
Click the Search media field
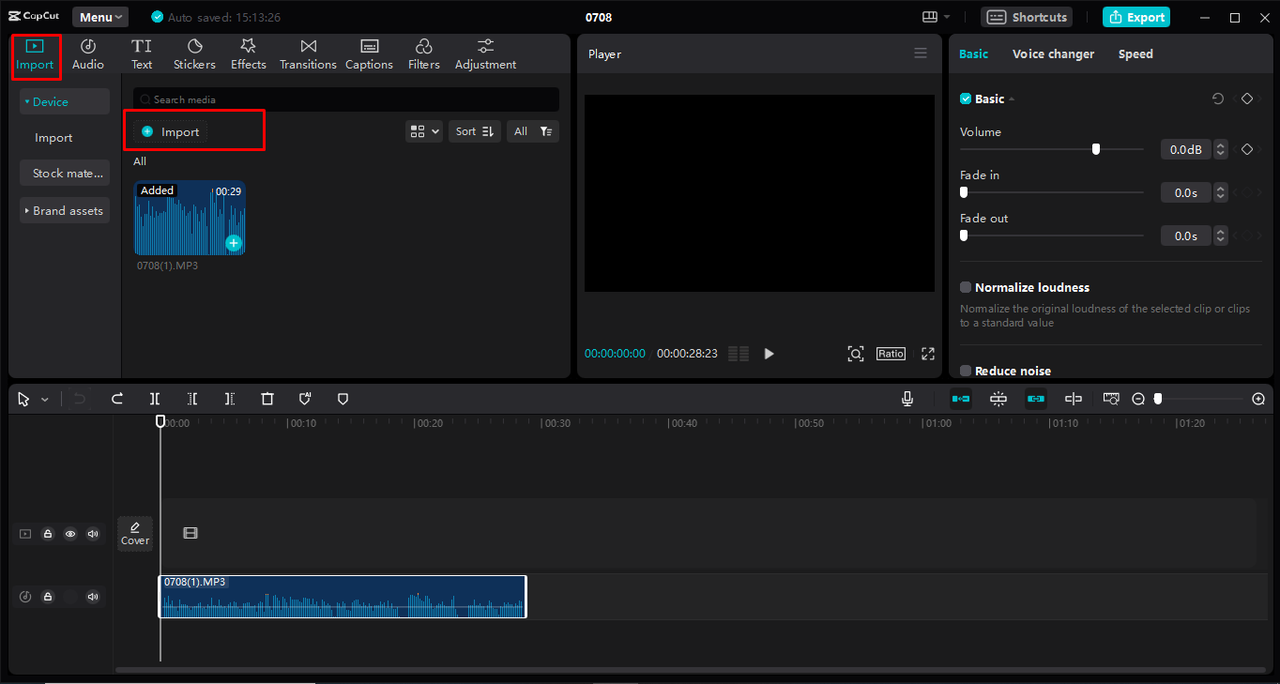click(x=346, y=100)
